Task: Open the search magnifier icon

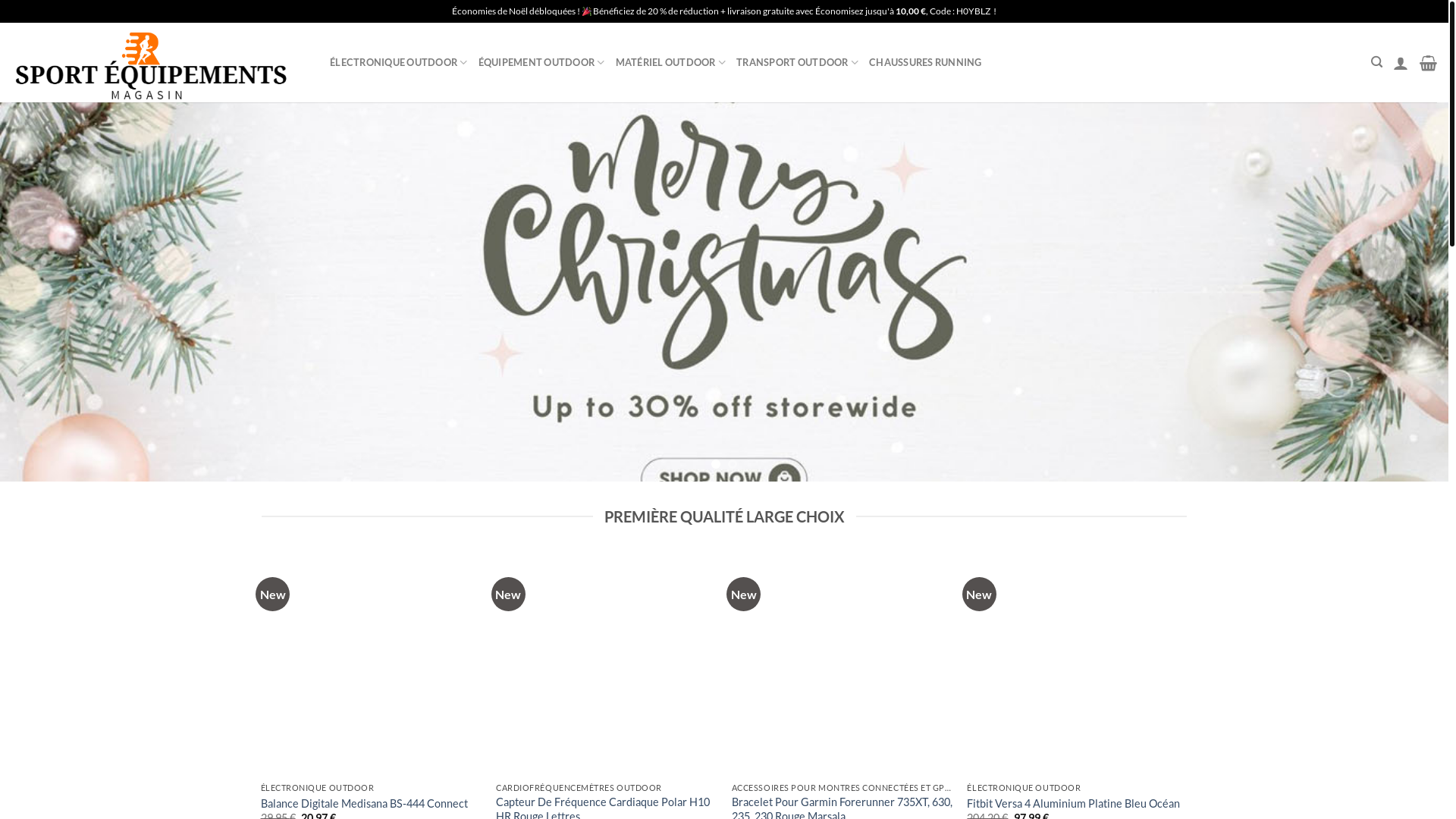Action: (x=1376, y=62)
